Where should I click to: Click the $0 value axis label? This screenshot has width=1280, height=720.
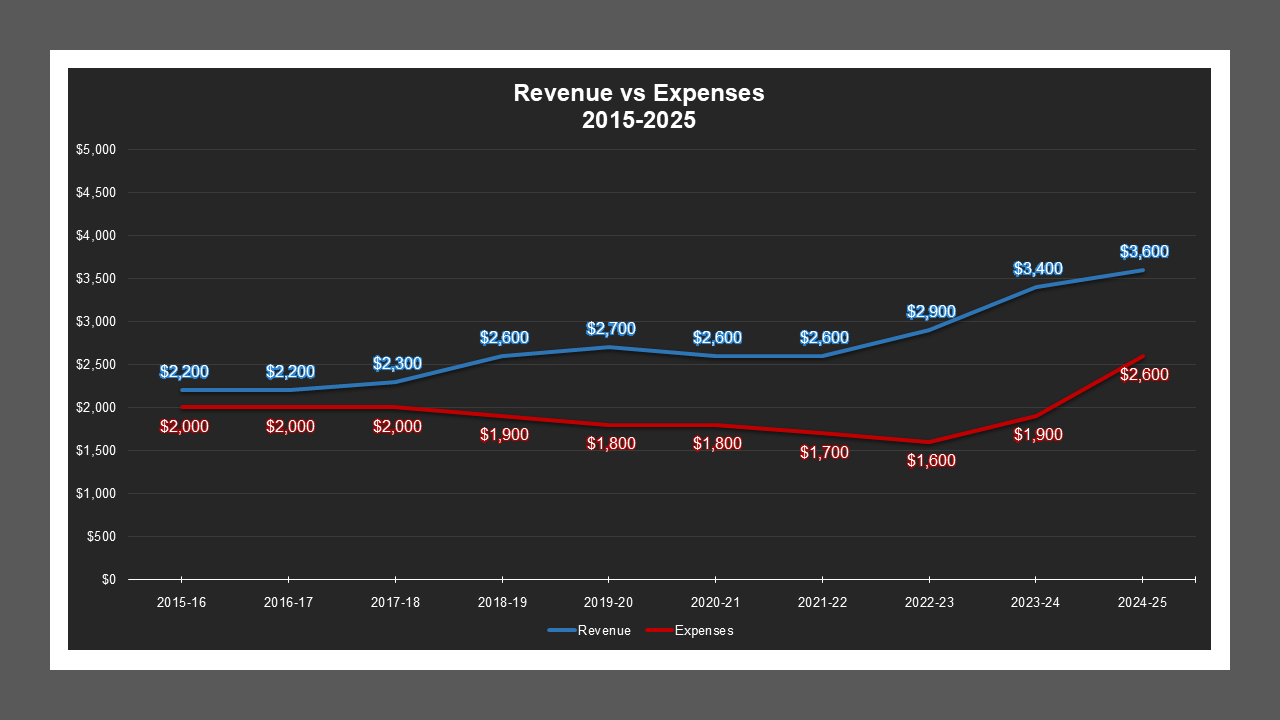[x=107, y=579]
